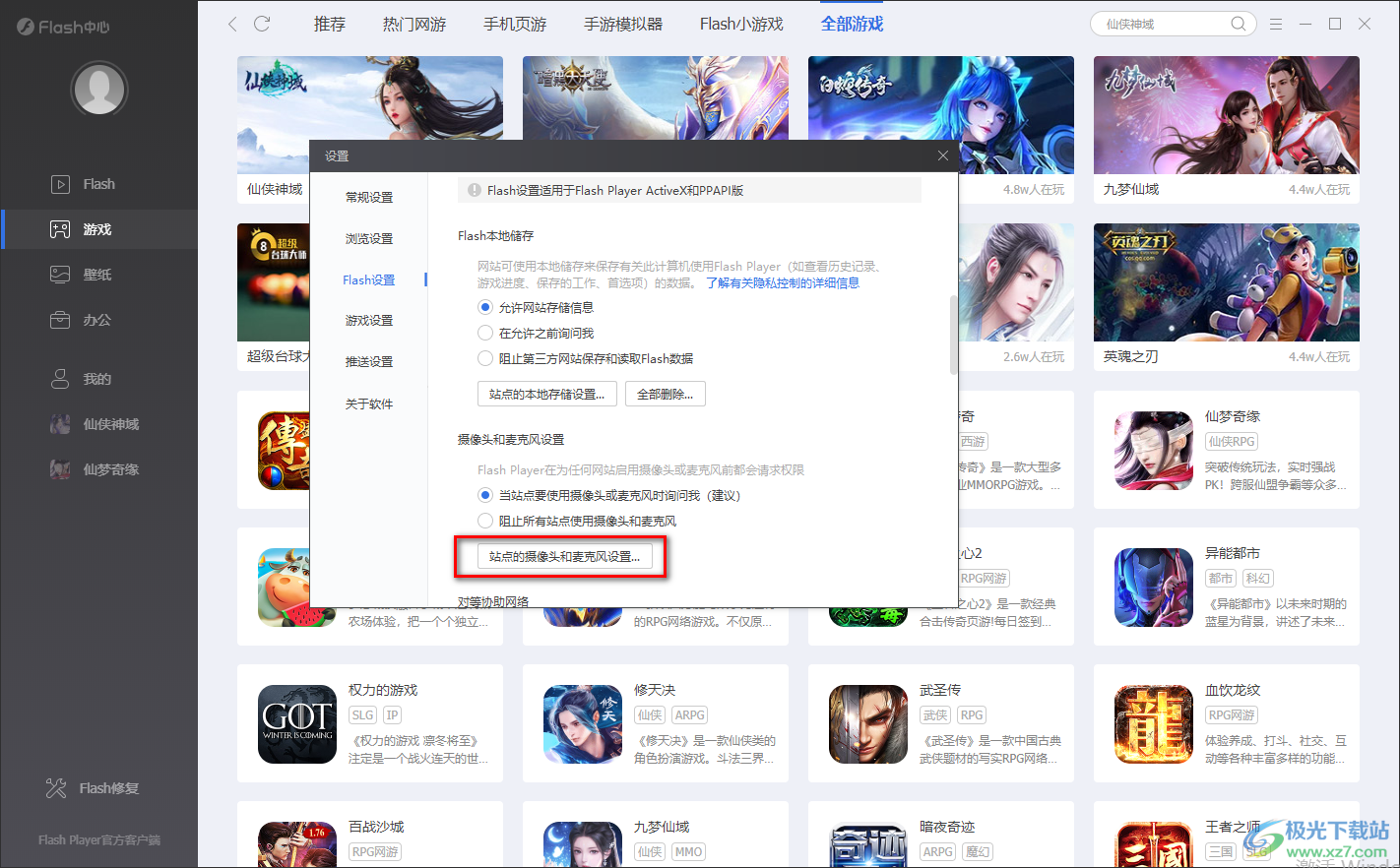Switch to 全部游戏 tab
1400x868 pixels.
[852, 24]
